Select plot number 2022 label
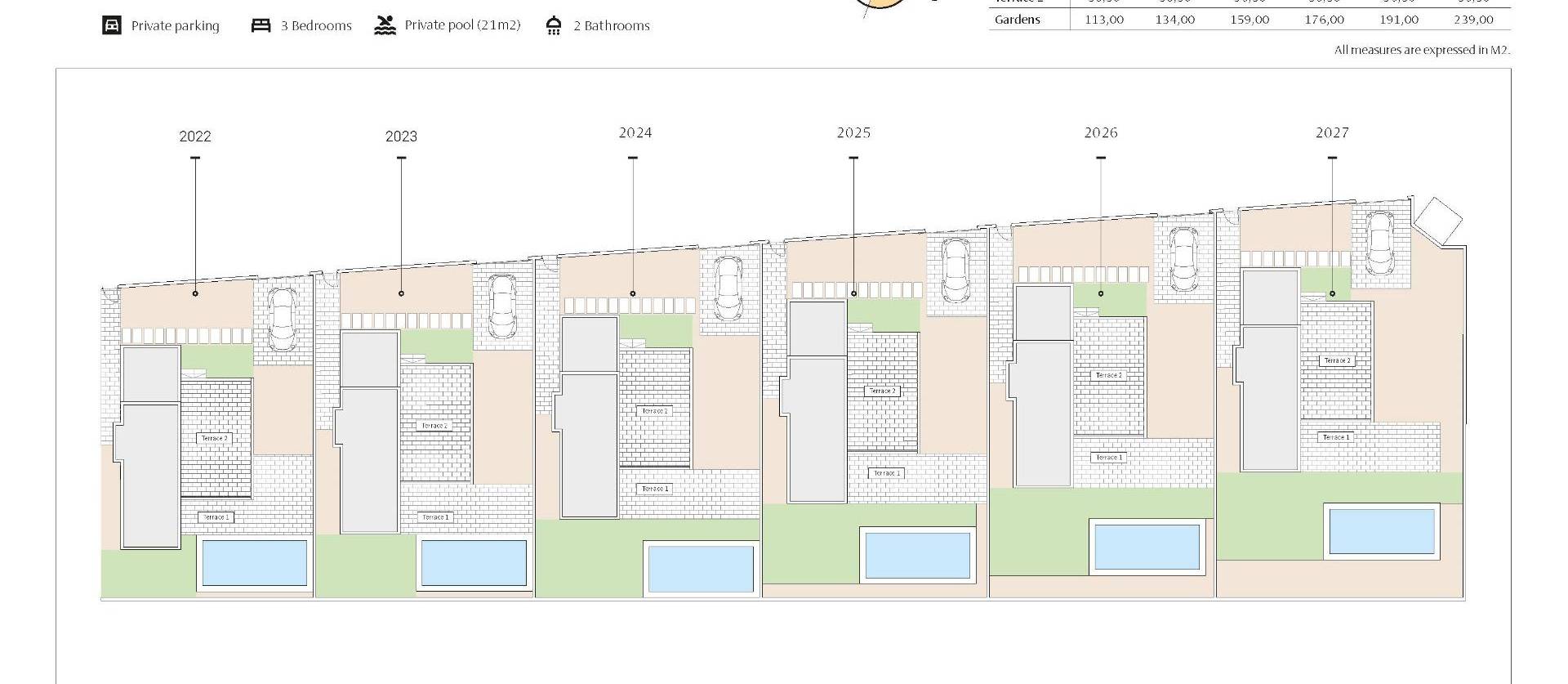The image size is (1568, 684). [x=195, y=136]
